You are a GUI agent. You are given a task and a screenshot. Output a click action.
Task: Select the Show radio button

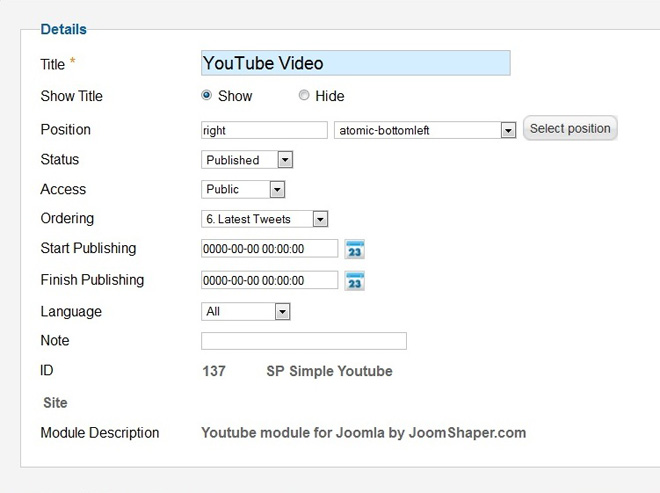tap(207, 96)
